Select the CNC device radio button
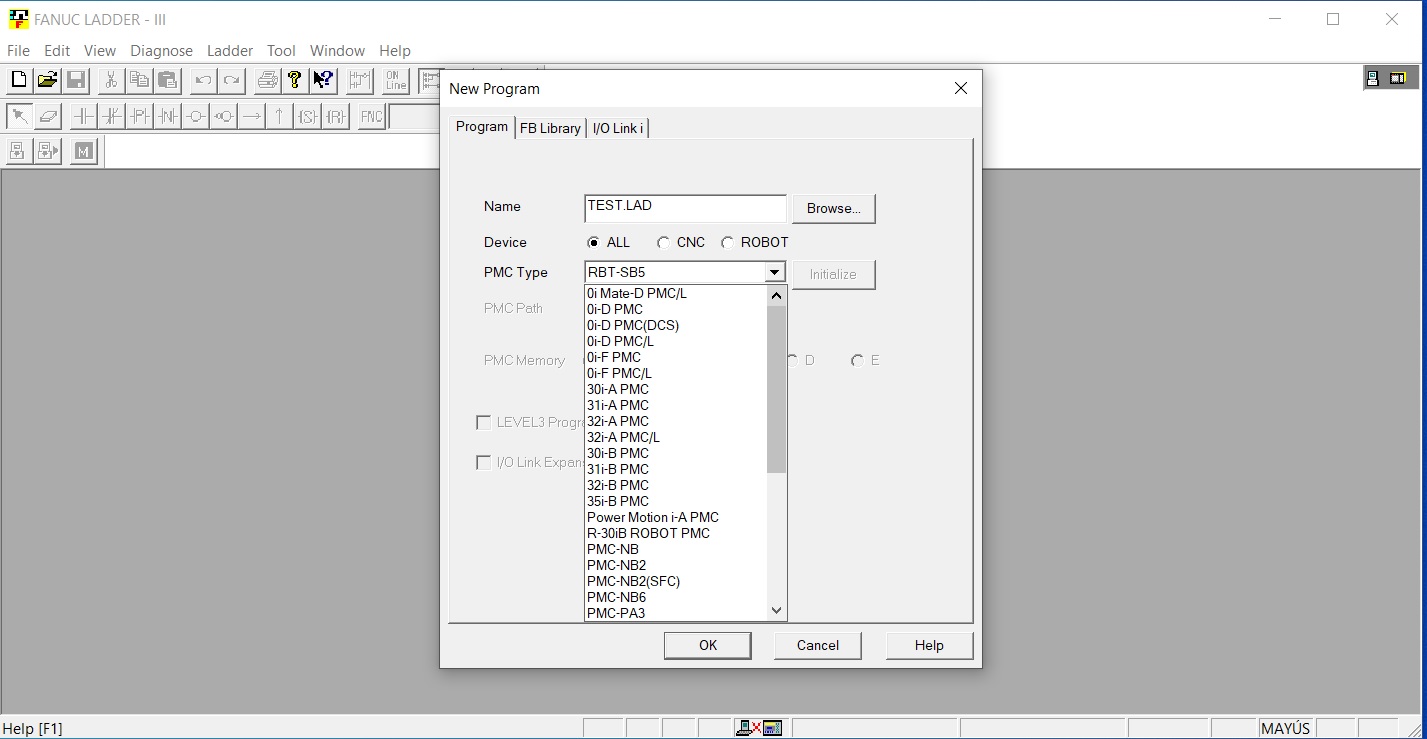 664,242
